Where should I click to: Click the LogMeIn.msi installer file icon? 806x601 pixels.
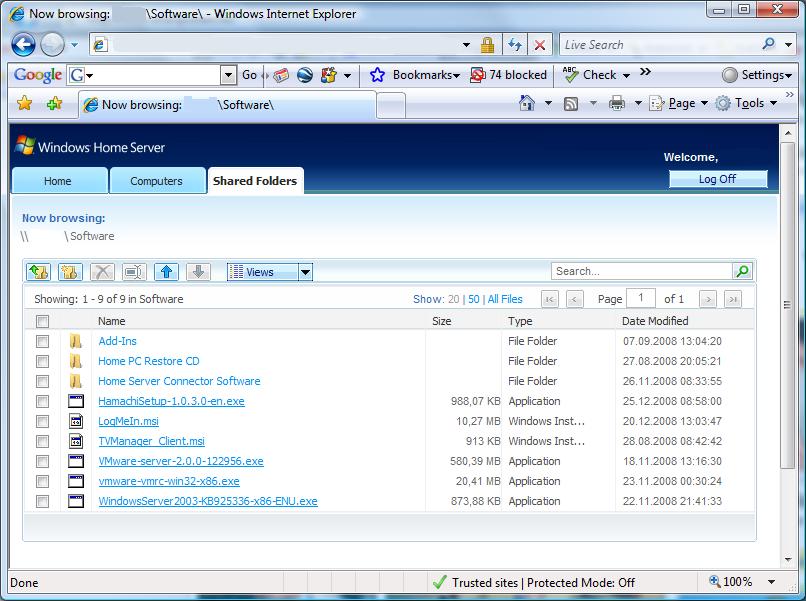pyautogui.click(x=76, y=421)
